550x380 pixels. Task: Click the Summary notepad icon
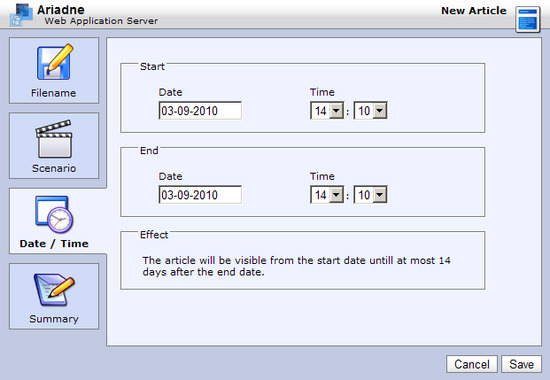54,289
